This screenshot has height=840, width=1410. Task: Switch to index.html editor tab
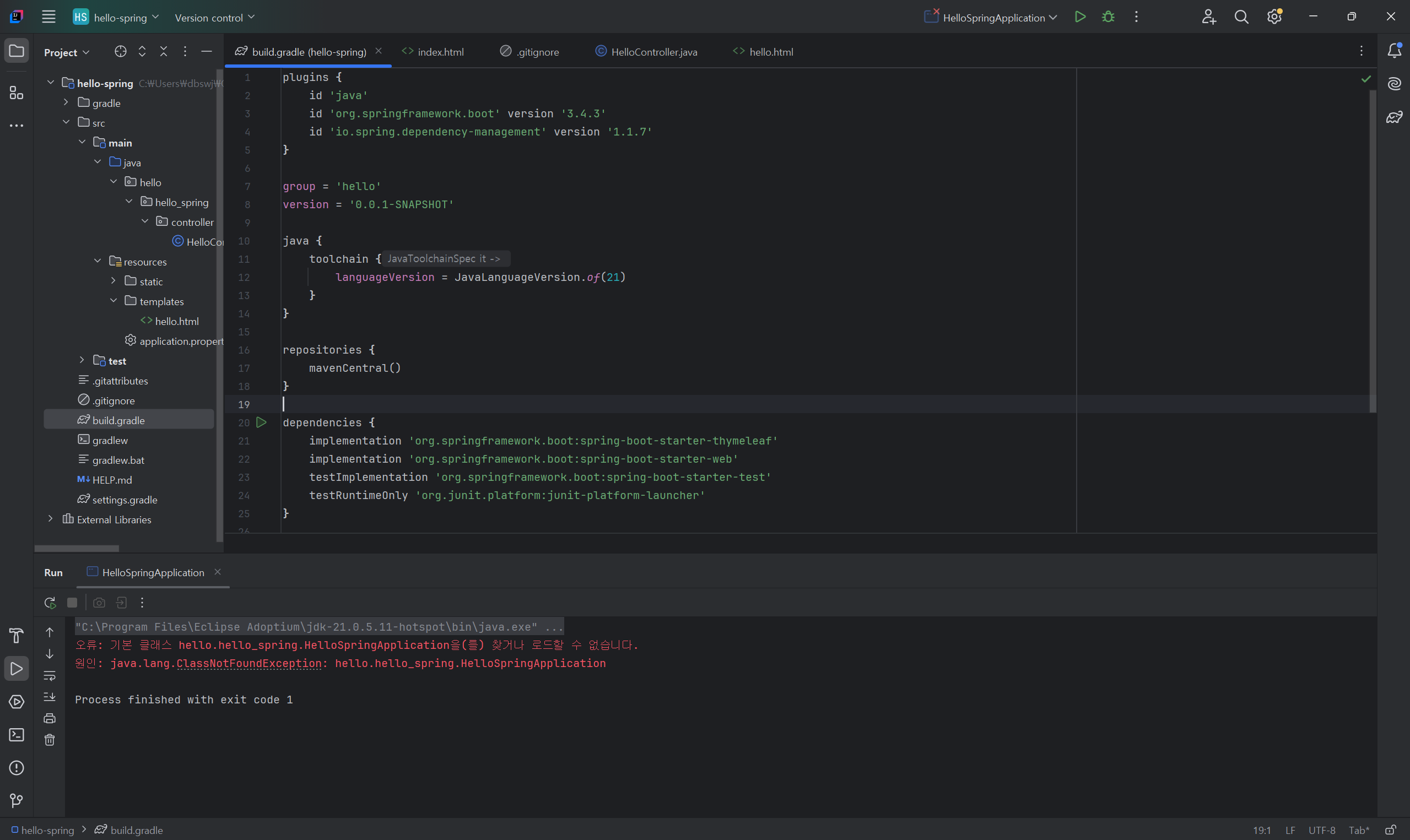pyautogui.click(x=433, y=52)
